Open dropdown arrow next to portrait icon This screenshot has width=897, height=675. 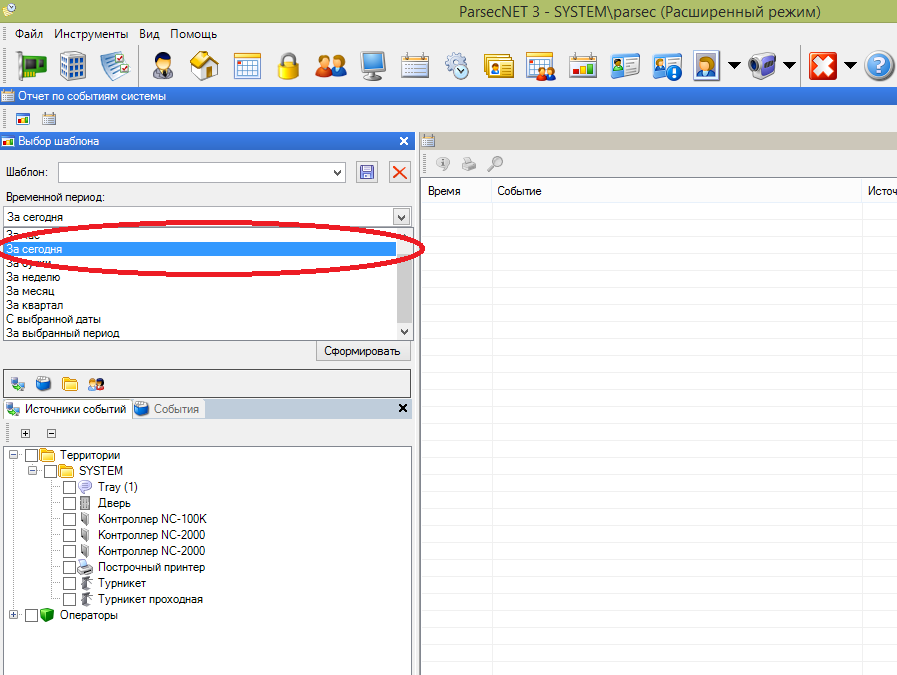click(734, 66)
